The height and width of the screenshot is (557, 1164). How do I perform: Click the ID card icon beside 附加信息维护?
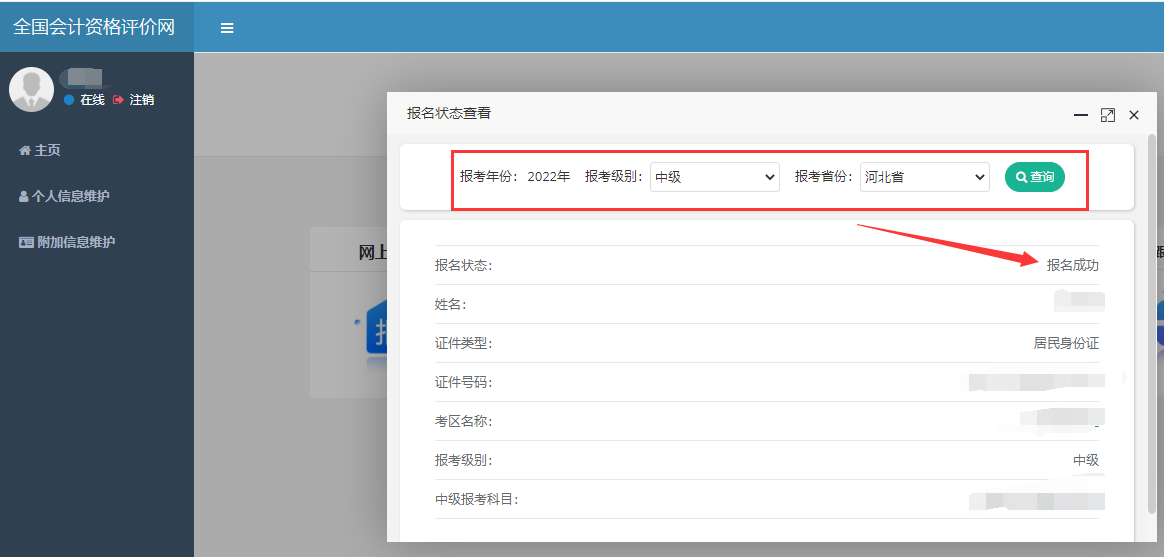point(26,242)
